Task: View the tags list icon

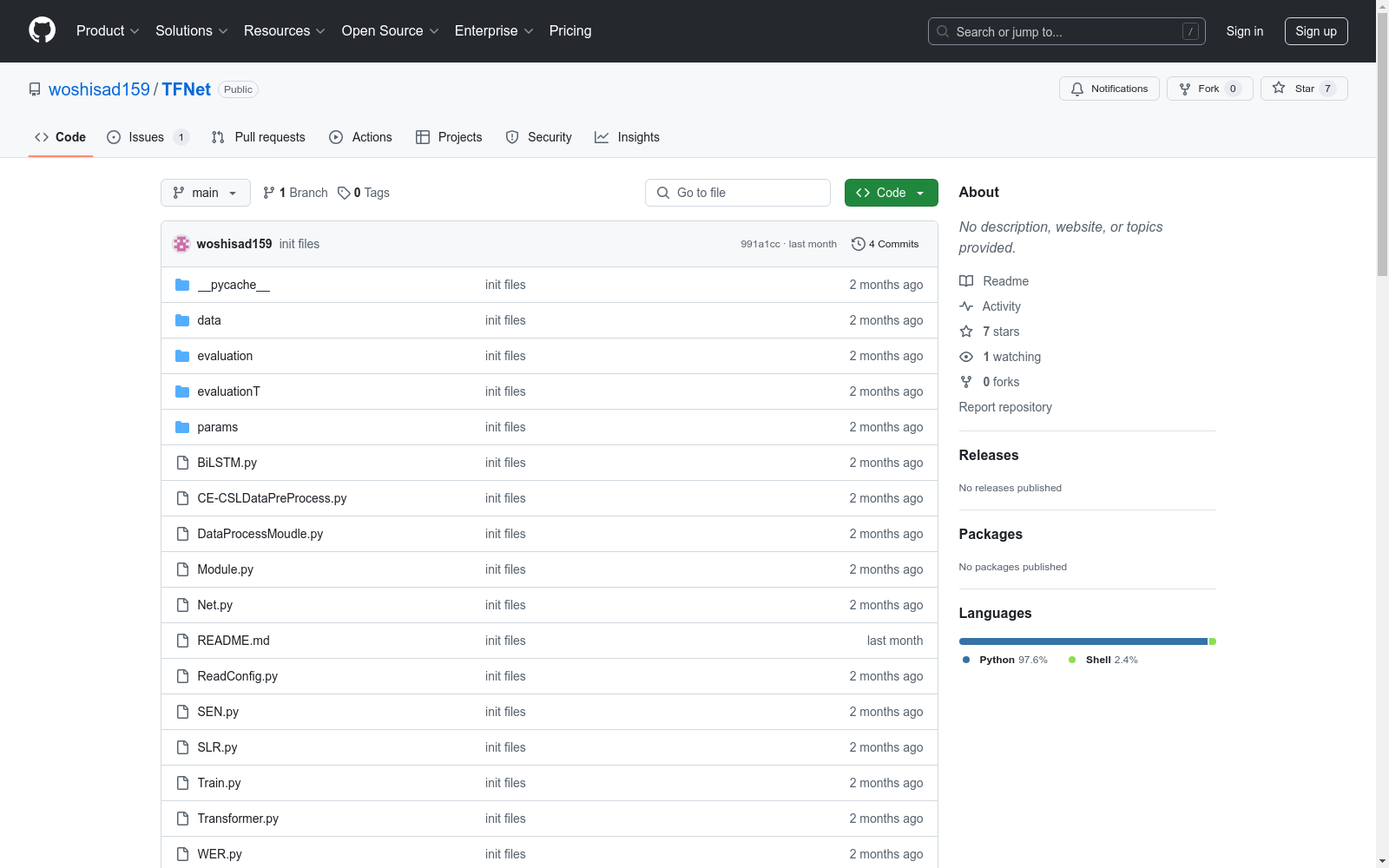Action: pyautogui.click(x=344, y=193)
